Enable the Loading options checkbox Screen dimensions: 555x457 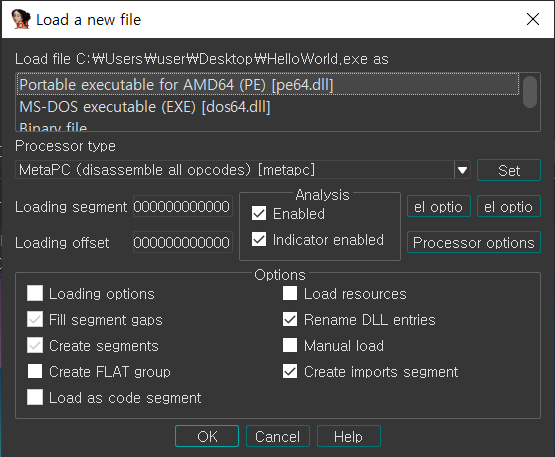(x=35, y=293)
